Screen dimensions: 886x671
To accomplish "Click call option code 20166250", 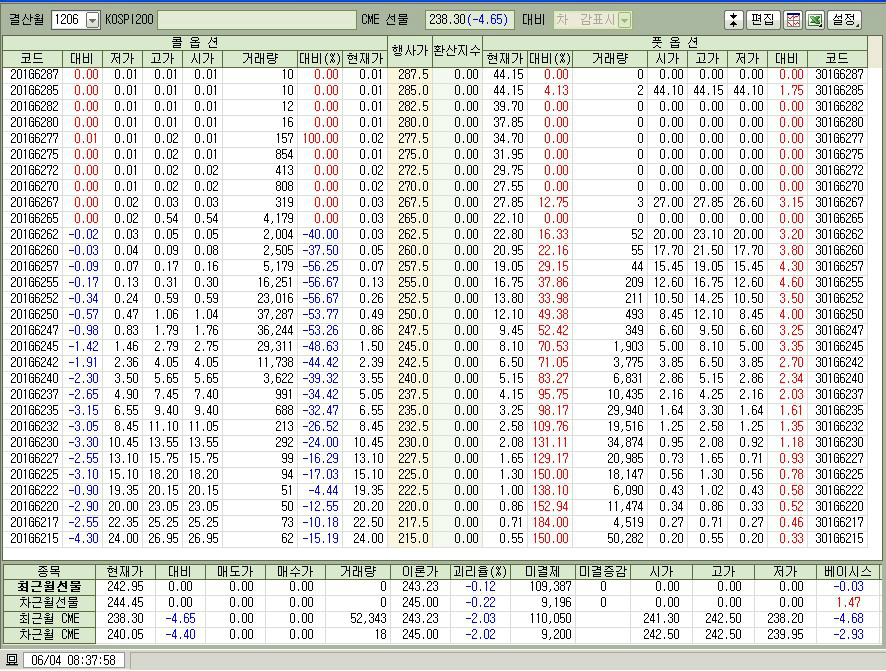I will click(34, 315).
